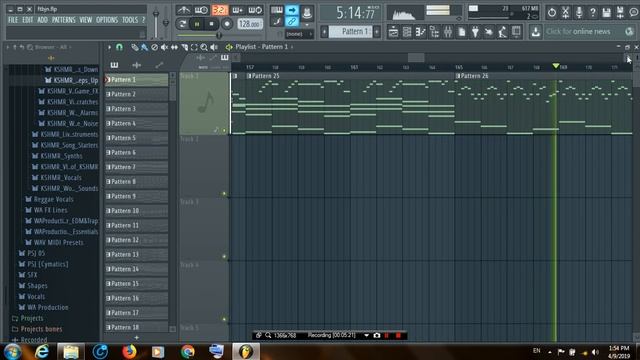The image size is (640, 360).
Task: Toggle loop recording button
Action: point(256,10)
